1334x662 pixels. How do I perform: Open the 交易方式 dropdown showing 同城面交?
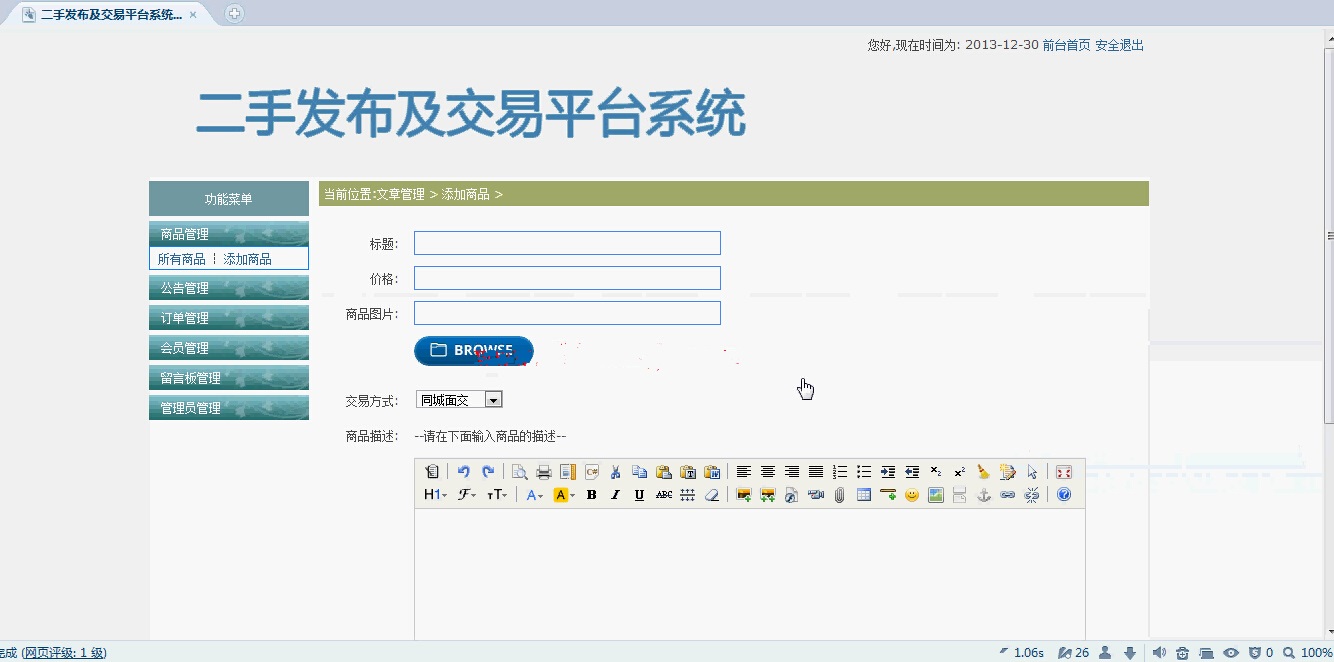point(459,400)
